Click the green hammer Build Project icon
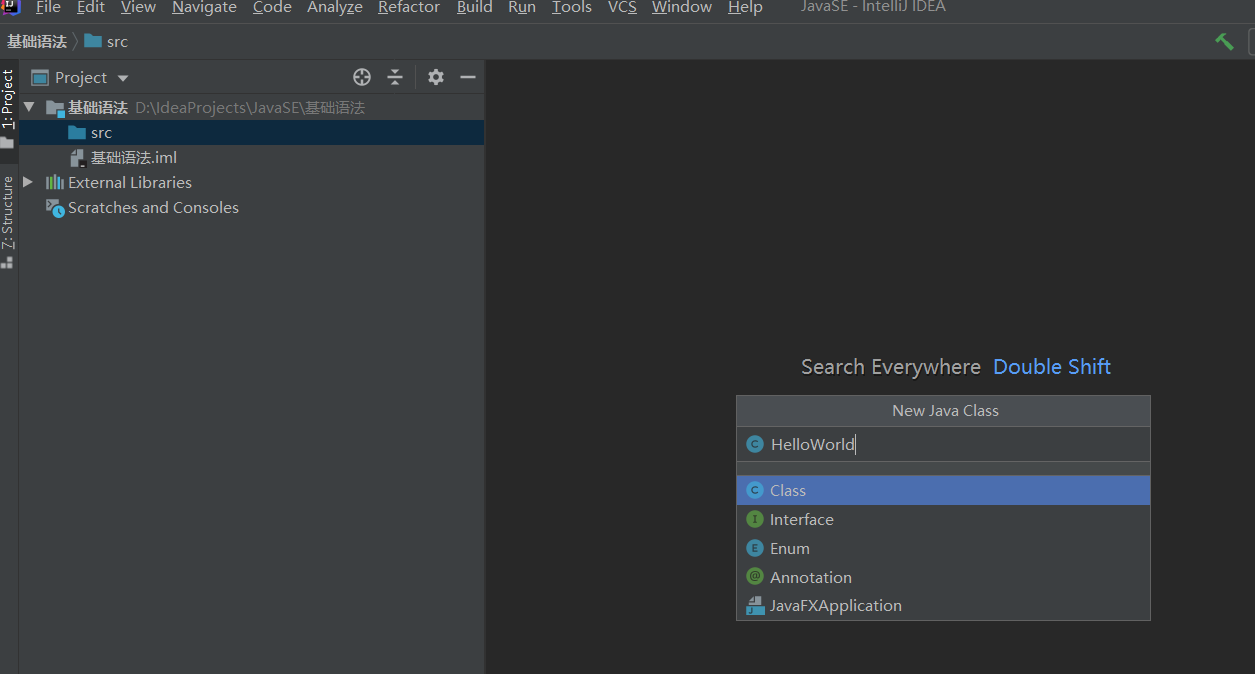Image resolution: width=1255 pixels, height=674 pixels. click(1224, 41)
